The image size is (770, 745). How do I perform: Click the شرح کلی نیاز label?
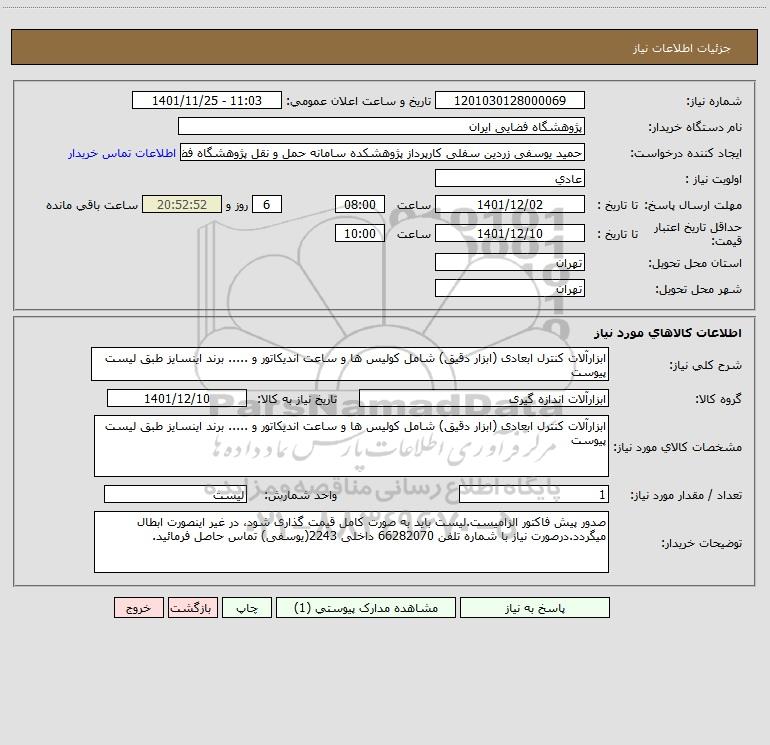(x=706, y=365)
